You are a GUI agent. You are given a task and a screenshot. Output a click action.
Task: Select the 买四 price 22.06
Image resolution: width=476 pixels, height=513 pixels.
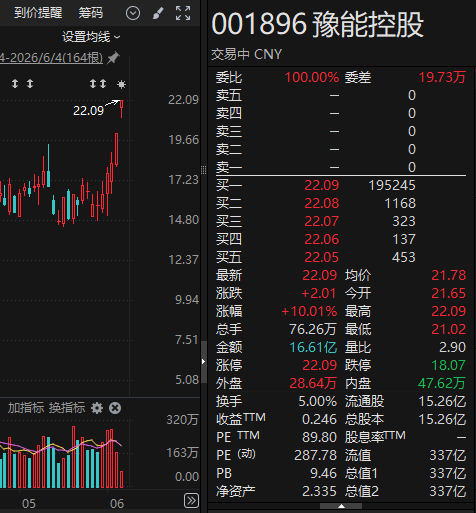321,239
